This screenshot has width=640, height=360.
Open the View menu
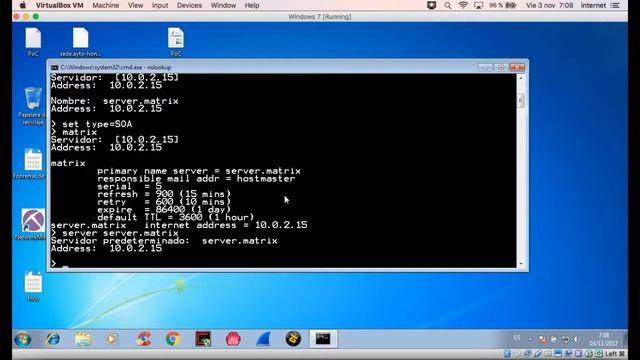click(136, 5)
